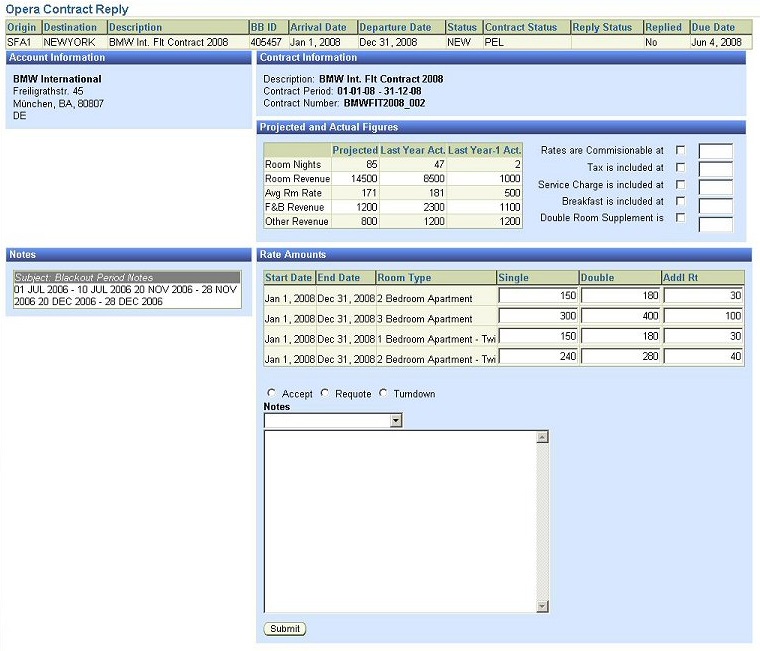Check Double Room Supplement checkbox

coord(681,218)
